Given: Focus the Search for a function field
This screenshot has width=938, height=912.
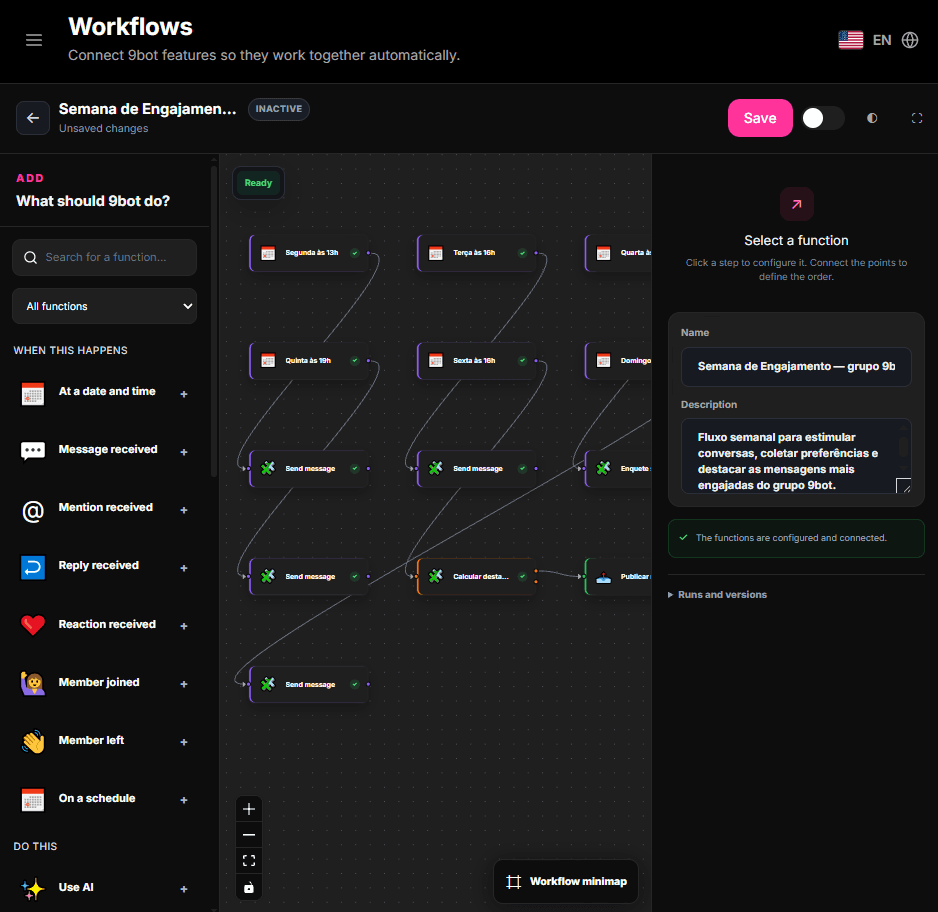Looking at the screenshot, I should (104, 257).
